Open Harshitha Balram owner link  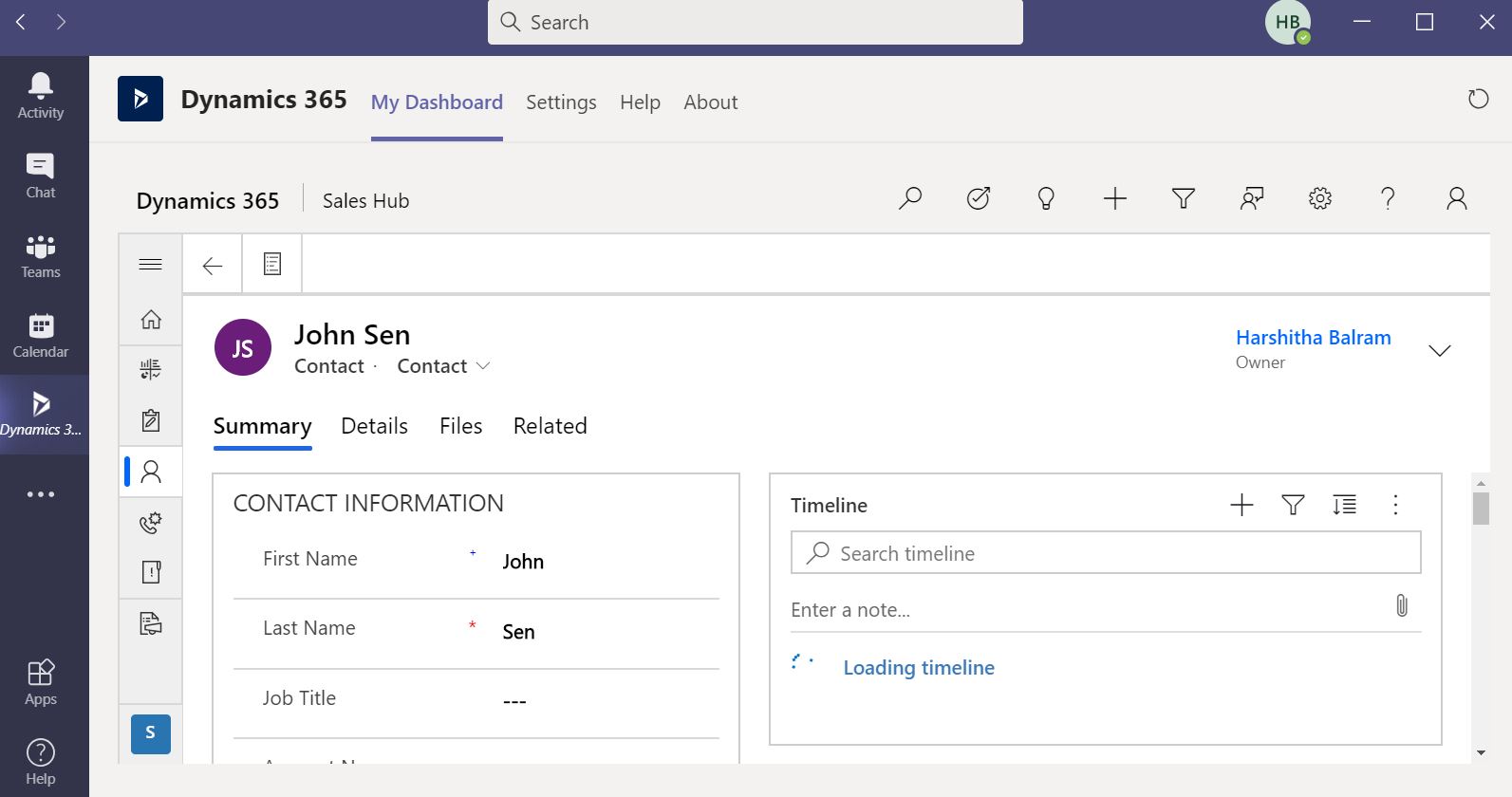tap(1313, 338)
